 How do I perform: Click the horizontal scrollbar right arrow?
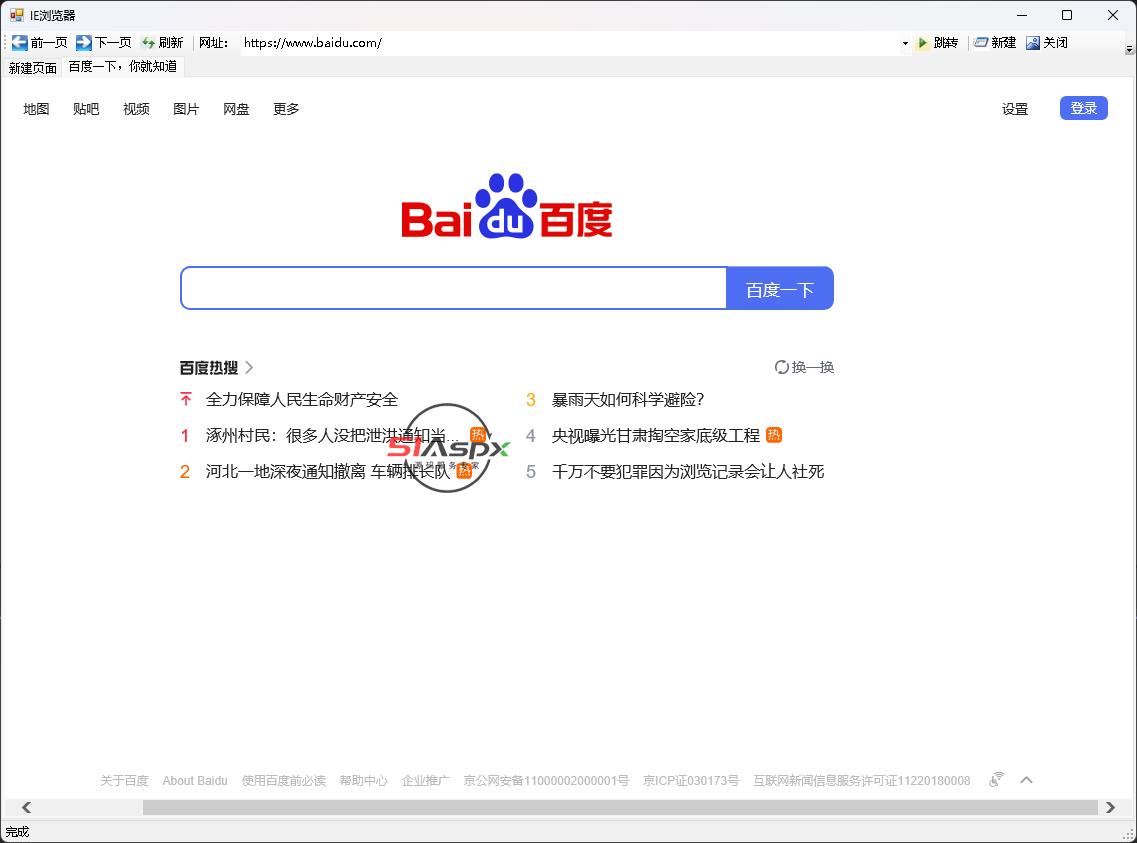[1110, 807]
